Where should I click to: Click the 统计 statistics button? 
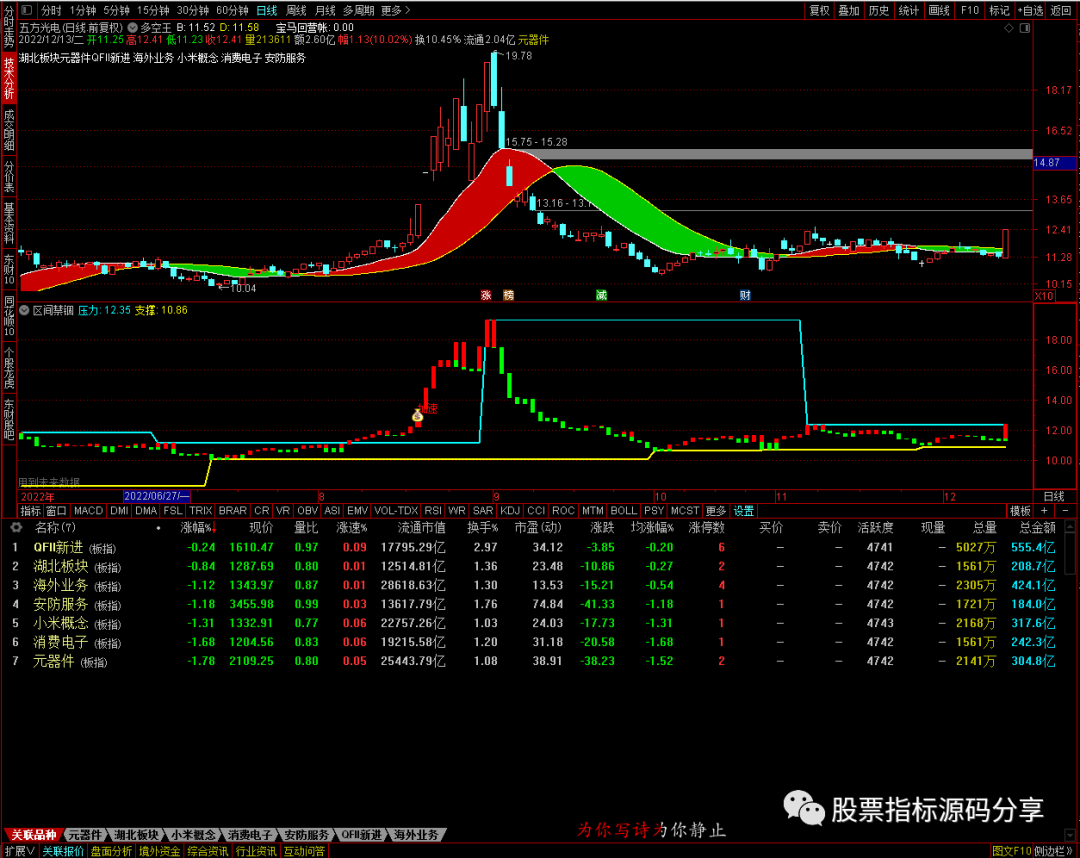(x=908, y=10)
